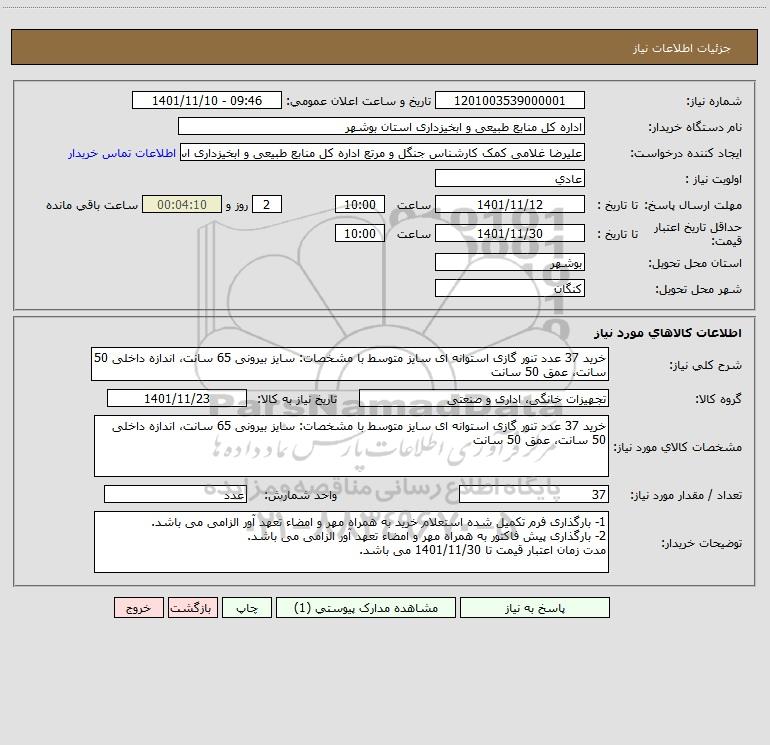
Task: Open مشاهده مدارک پیوستی (1) button
Action: coord(366,608)
